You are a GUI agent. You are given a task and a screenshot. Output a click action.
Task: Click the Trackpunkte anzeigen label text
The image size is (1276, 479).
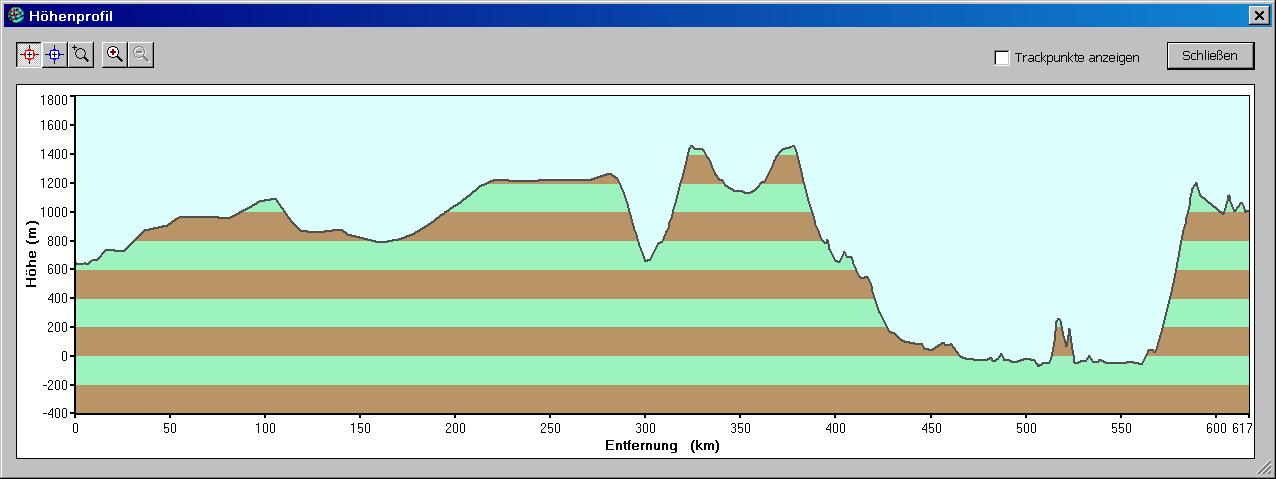tap(1077, 58)
